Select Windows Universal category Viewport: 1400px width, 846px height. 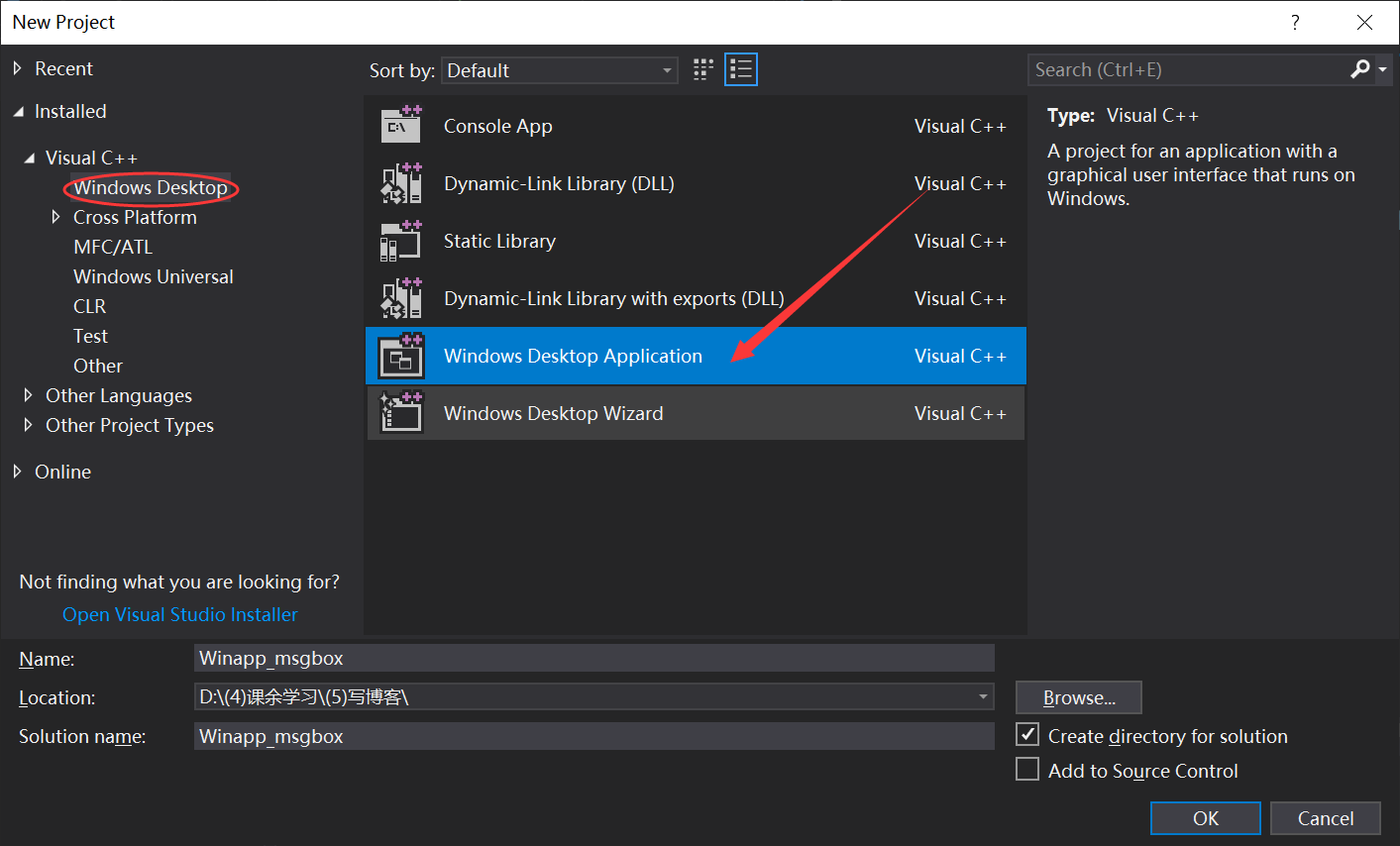pos(154,276)
